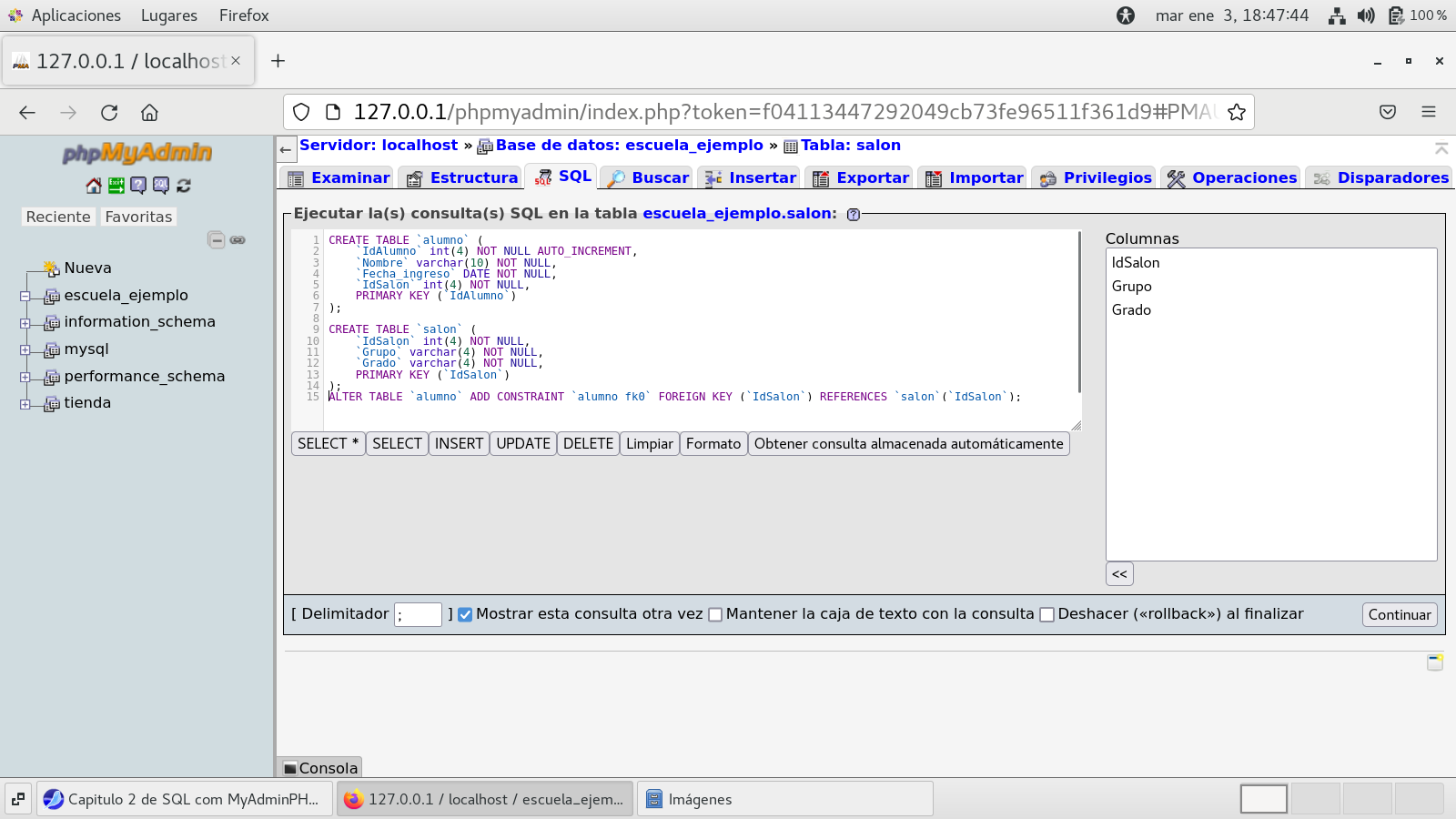Collapse all navigation tree items icon

click(217, 240)
